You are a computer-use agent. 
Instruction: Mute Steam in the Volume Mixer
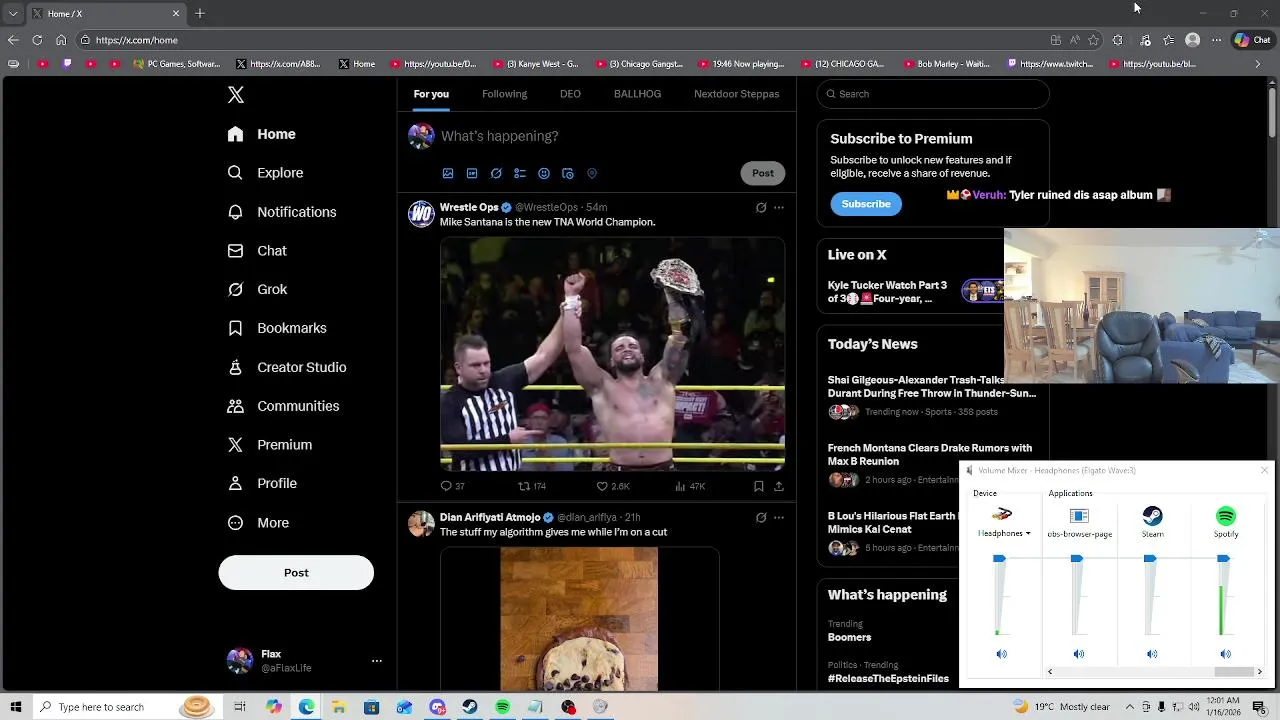1152,654
